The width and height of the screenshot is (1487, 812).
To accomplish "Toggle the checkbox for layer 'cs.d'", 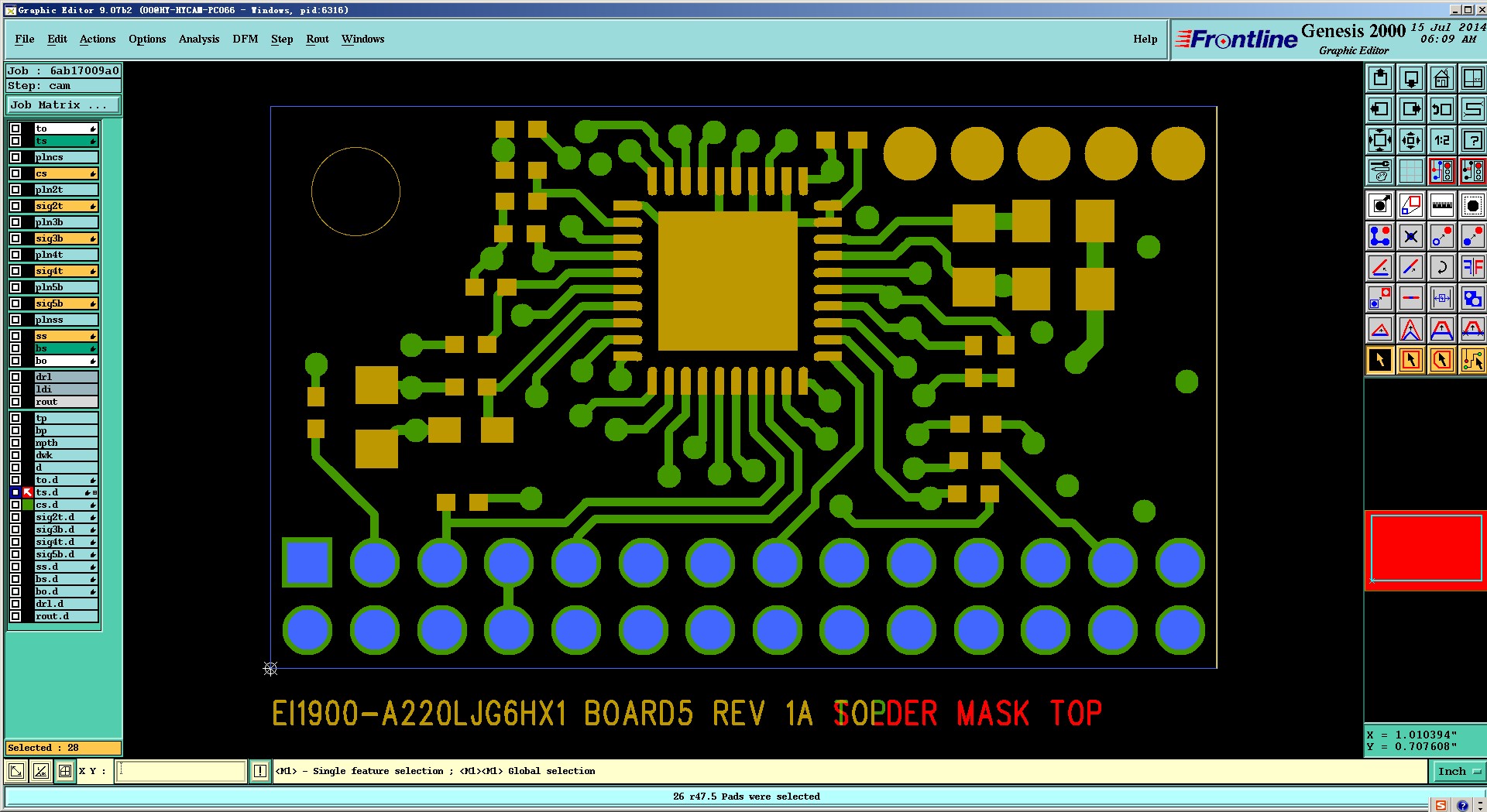I will [15, 505].
